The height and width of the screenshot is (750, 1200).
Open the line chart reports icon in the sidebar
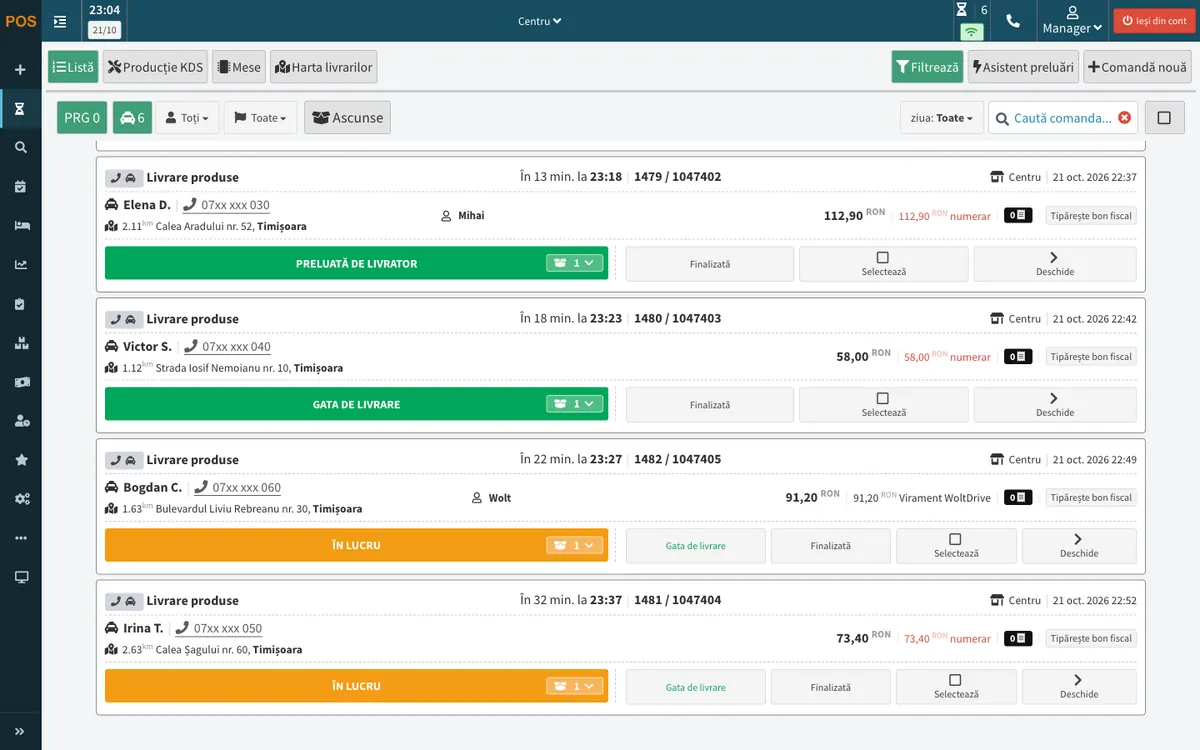click(20, 265)
